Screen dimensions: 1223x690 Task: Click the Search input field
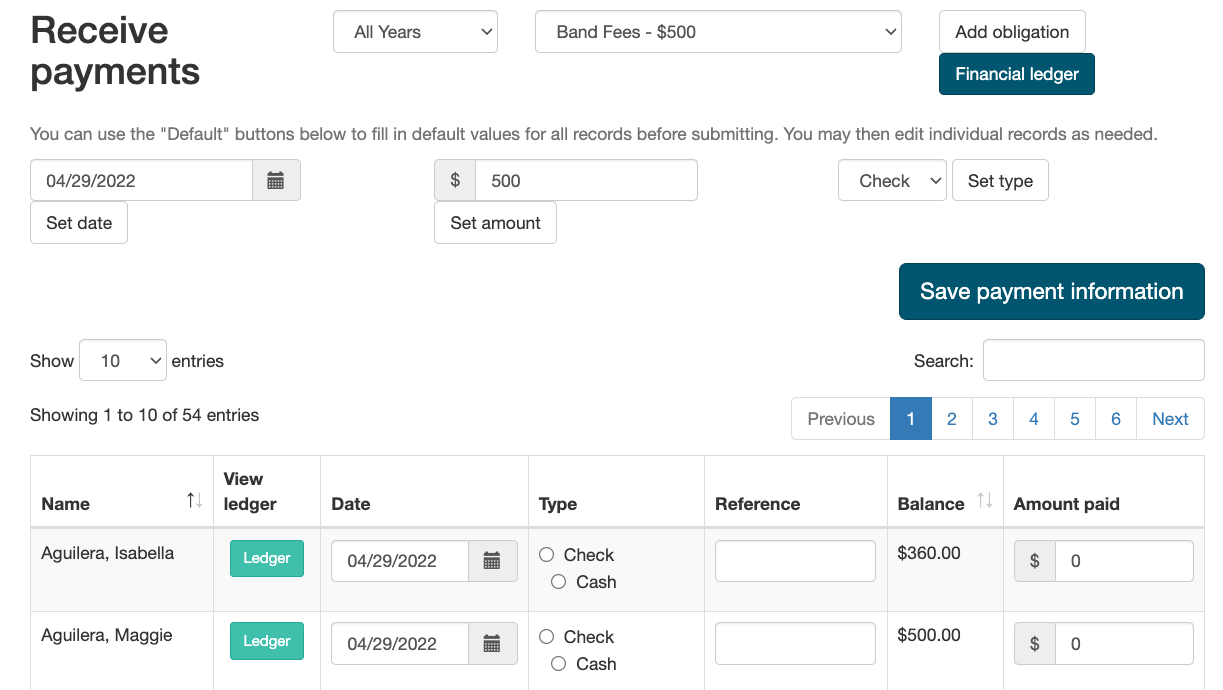(x=1093, y=361)
